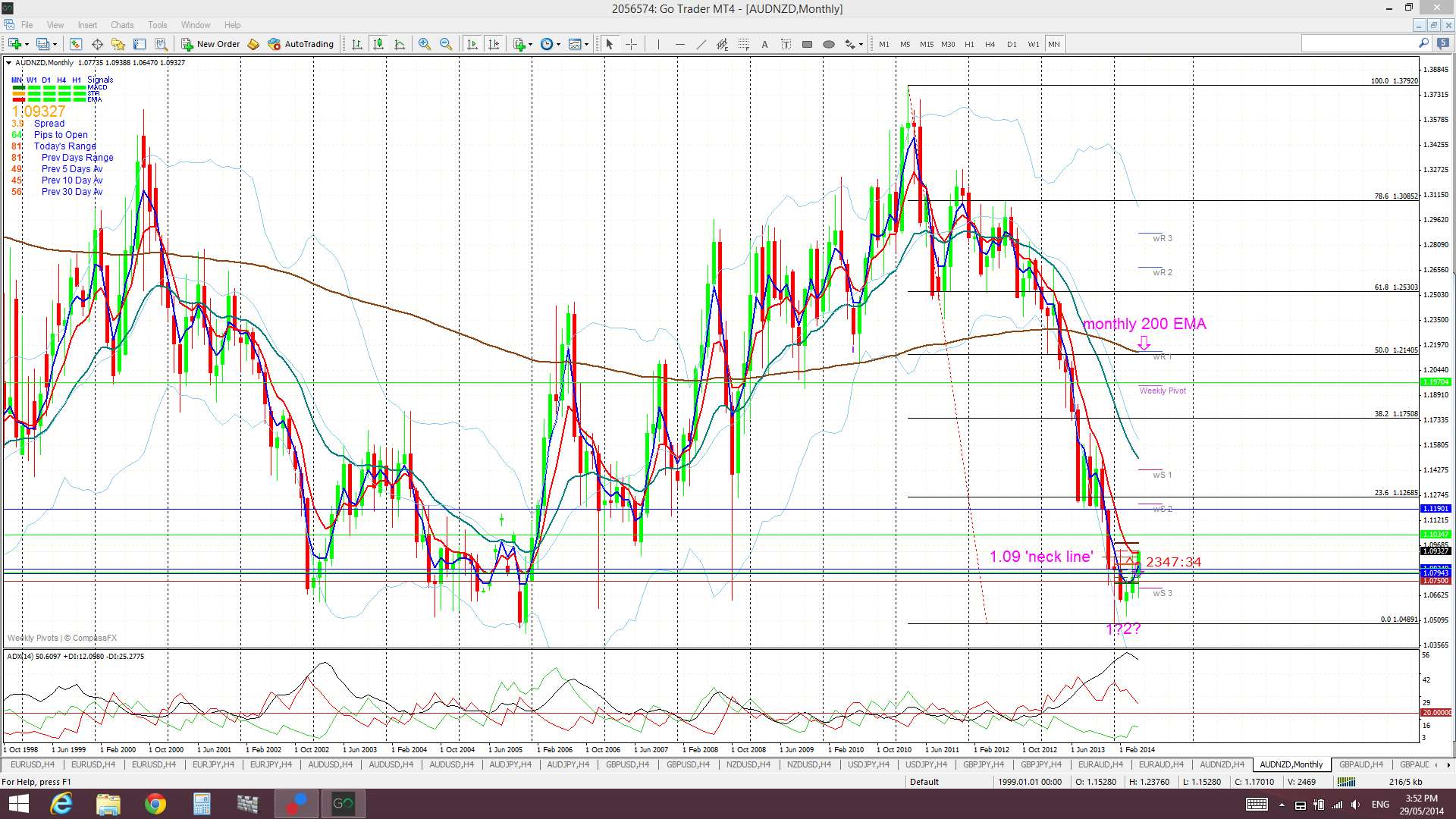Select the Fibonacci Retracement tool
The image size is (1456, 819).
tap(743, 44)
